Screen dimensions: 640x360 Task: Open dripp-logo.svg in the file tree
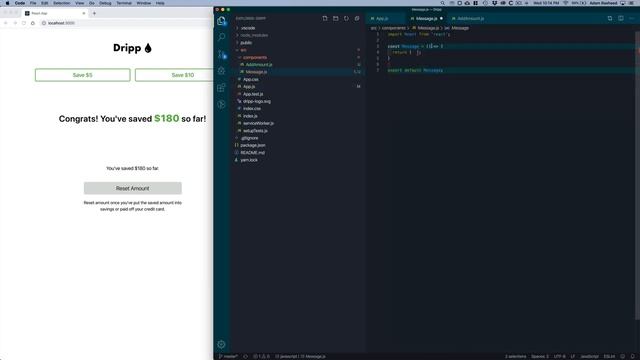tap(257, 102)
